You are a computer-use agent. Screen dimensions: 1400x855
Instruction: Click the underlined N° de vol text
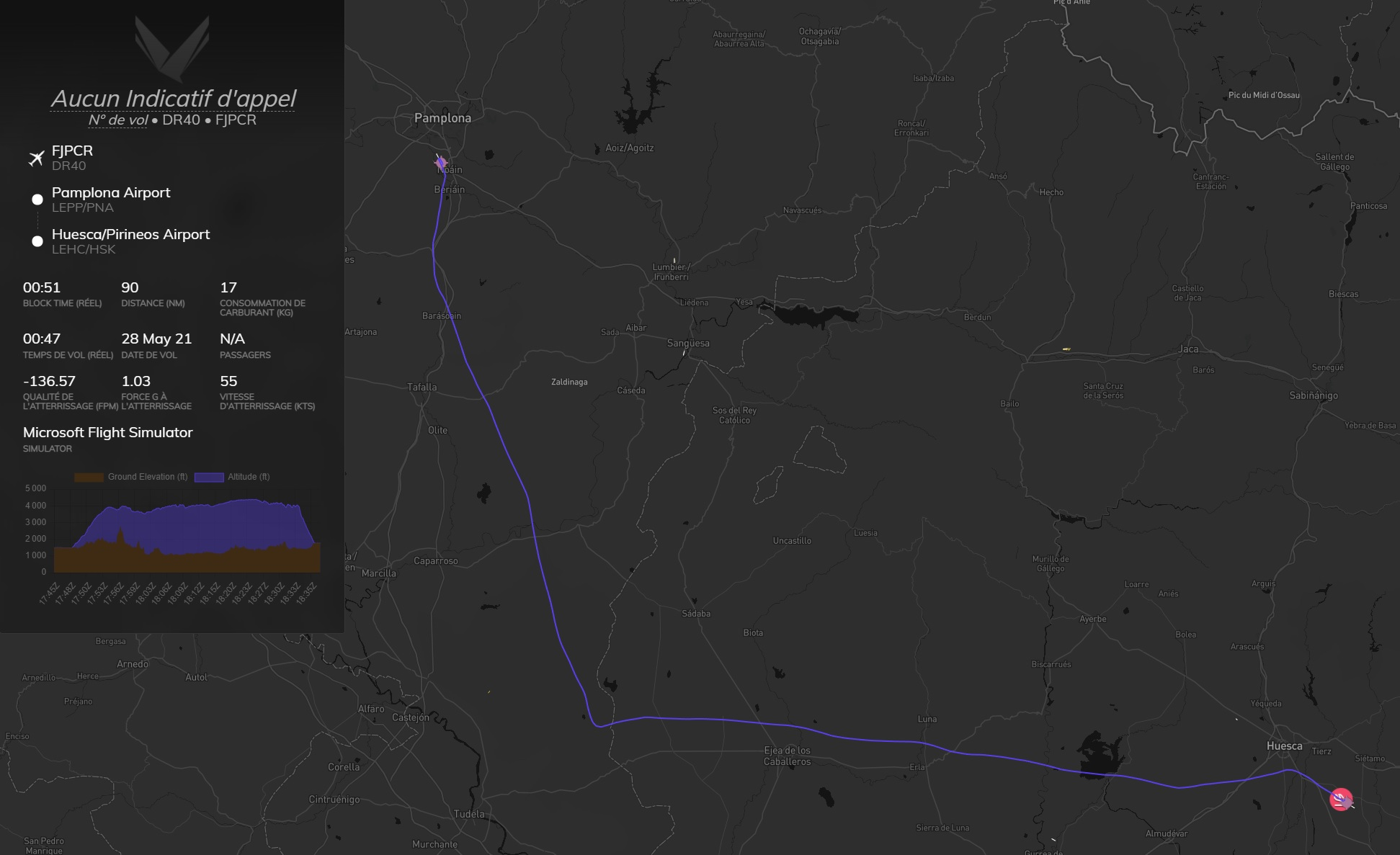coord(118,120)
